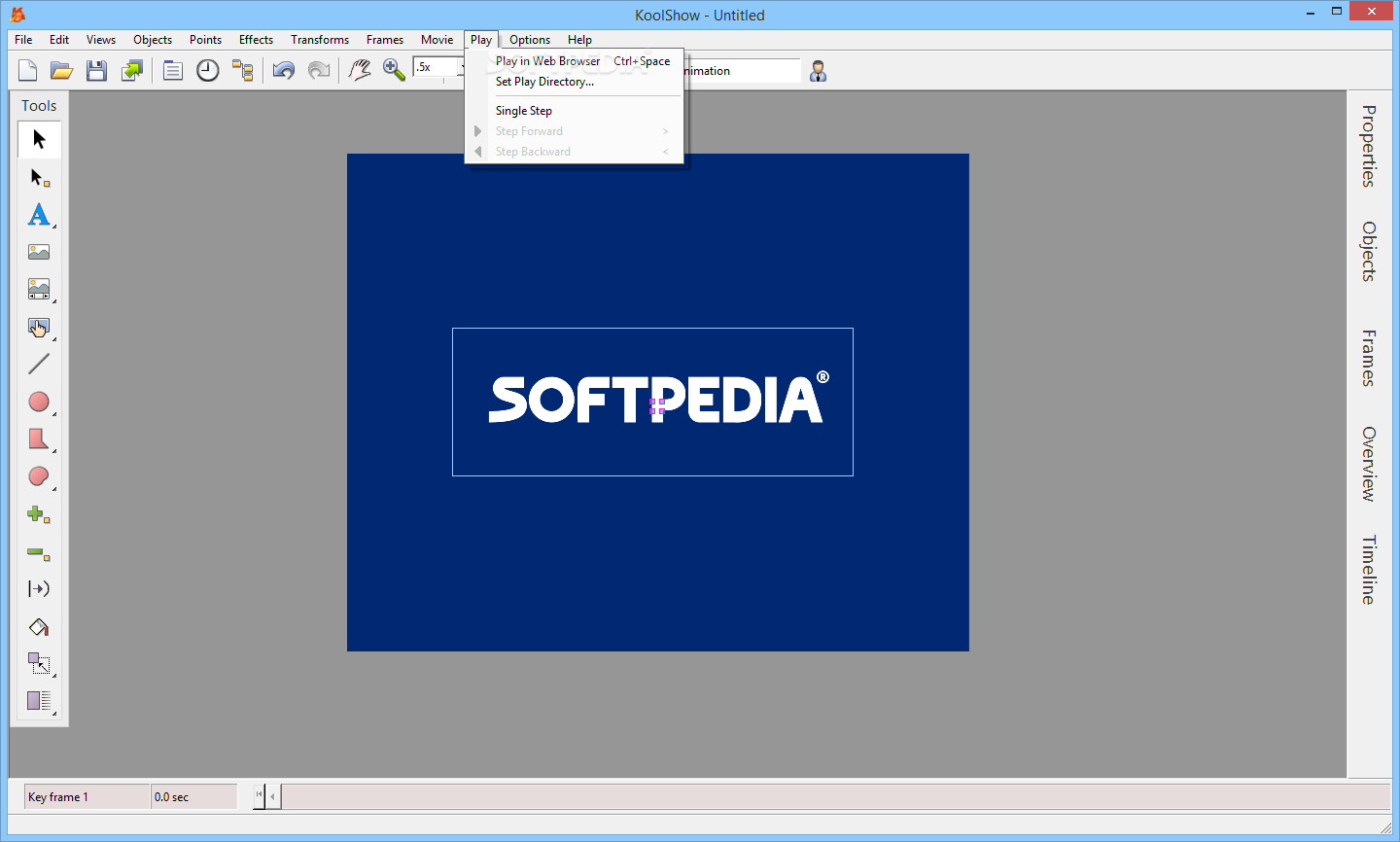Create a new file with the blank page icon

(27, 70)
